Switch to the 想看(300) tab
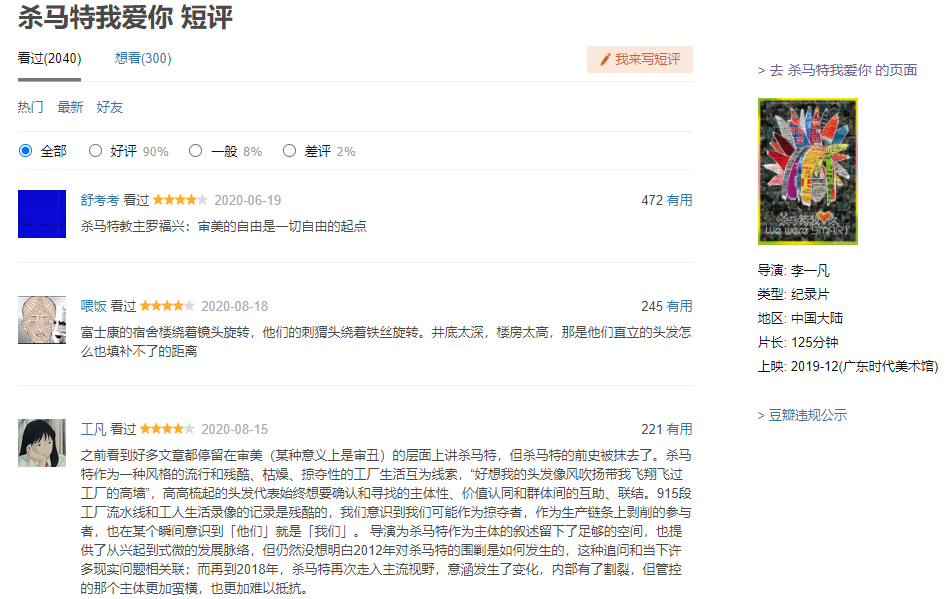The width and height of the screenshot is (949, 599). coord(142,59)
